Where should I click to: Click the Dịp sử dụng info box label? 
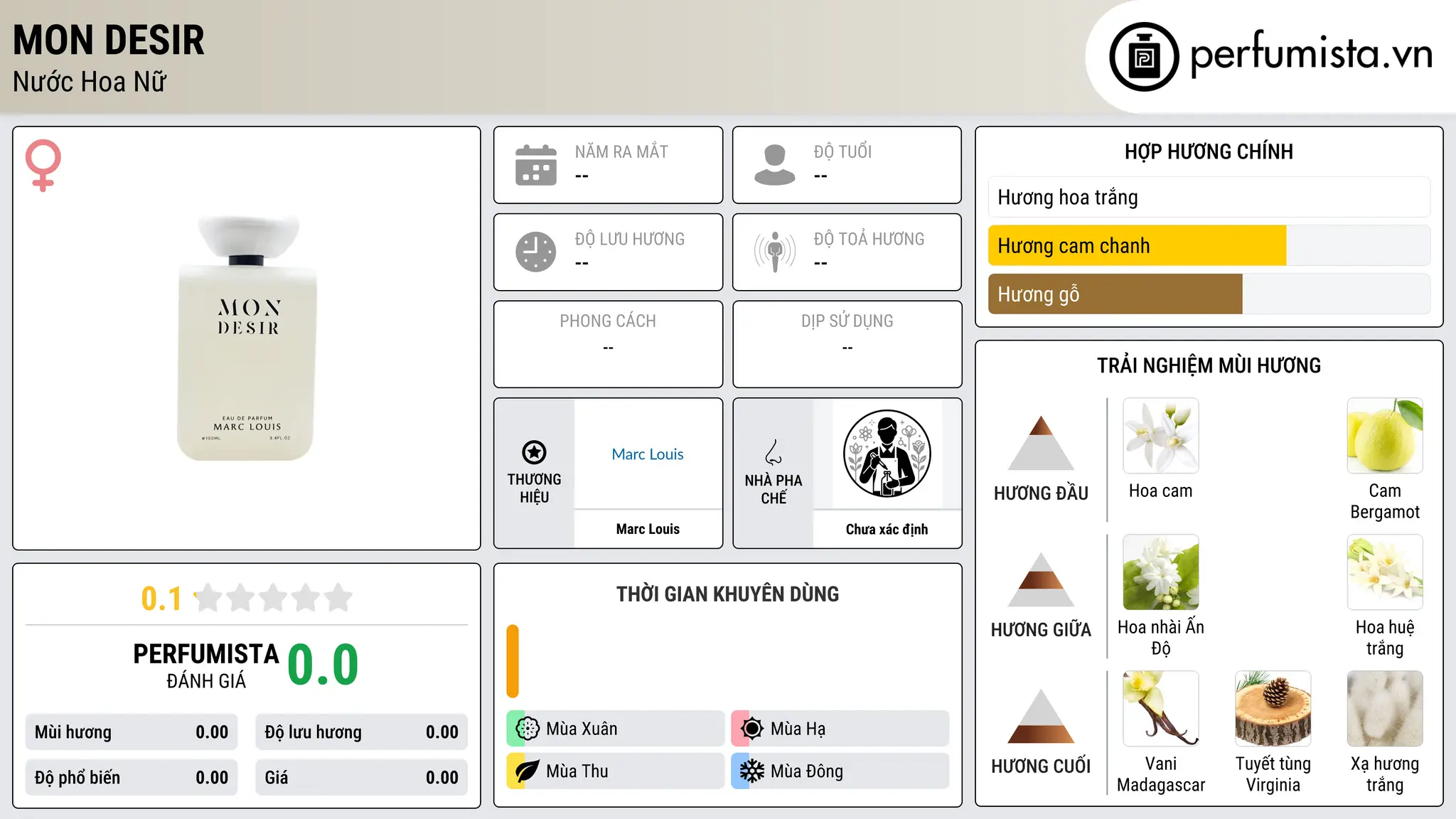(x=847, y=321)
